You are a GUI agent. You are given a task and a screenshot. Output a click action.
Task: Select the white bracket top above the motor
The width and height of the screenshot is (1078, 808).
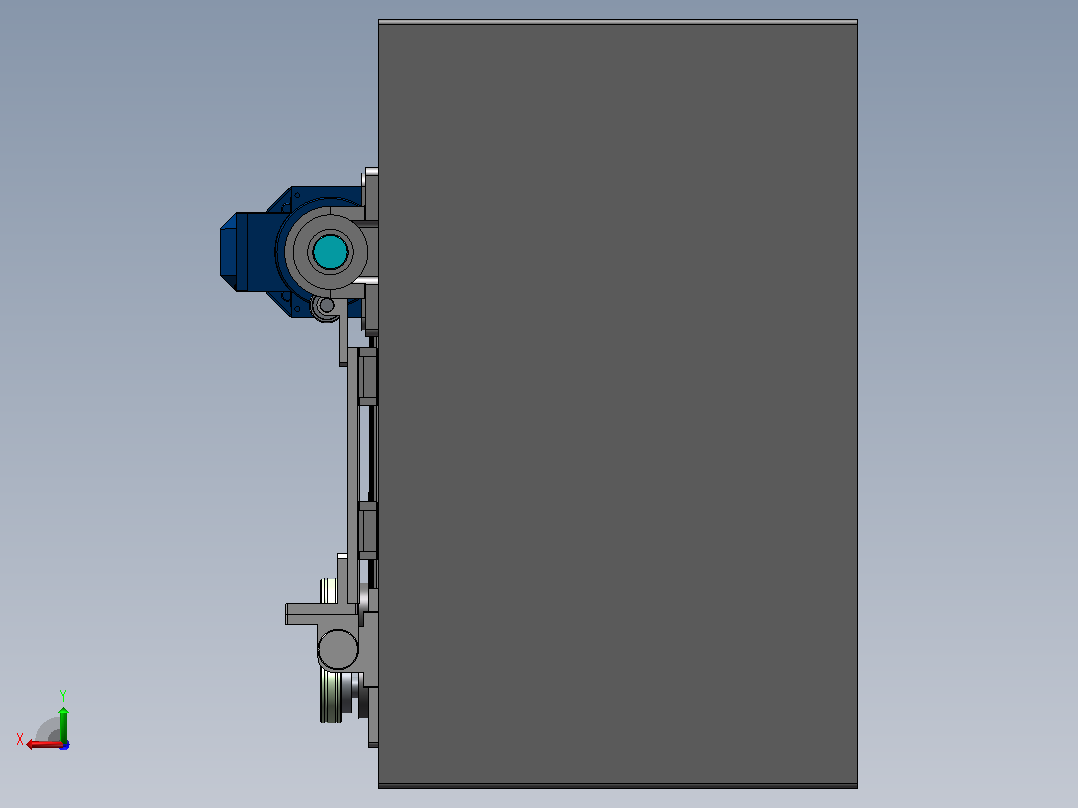(371, 171)
